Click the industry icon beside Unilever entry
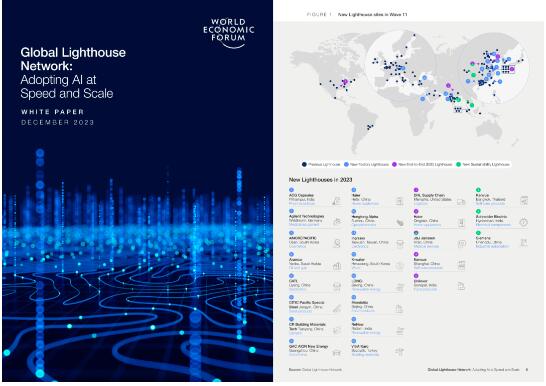 461,286
